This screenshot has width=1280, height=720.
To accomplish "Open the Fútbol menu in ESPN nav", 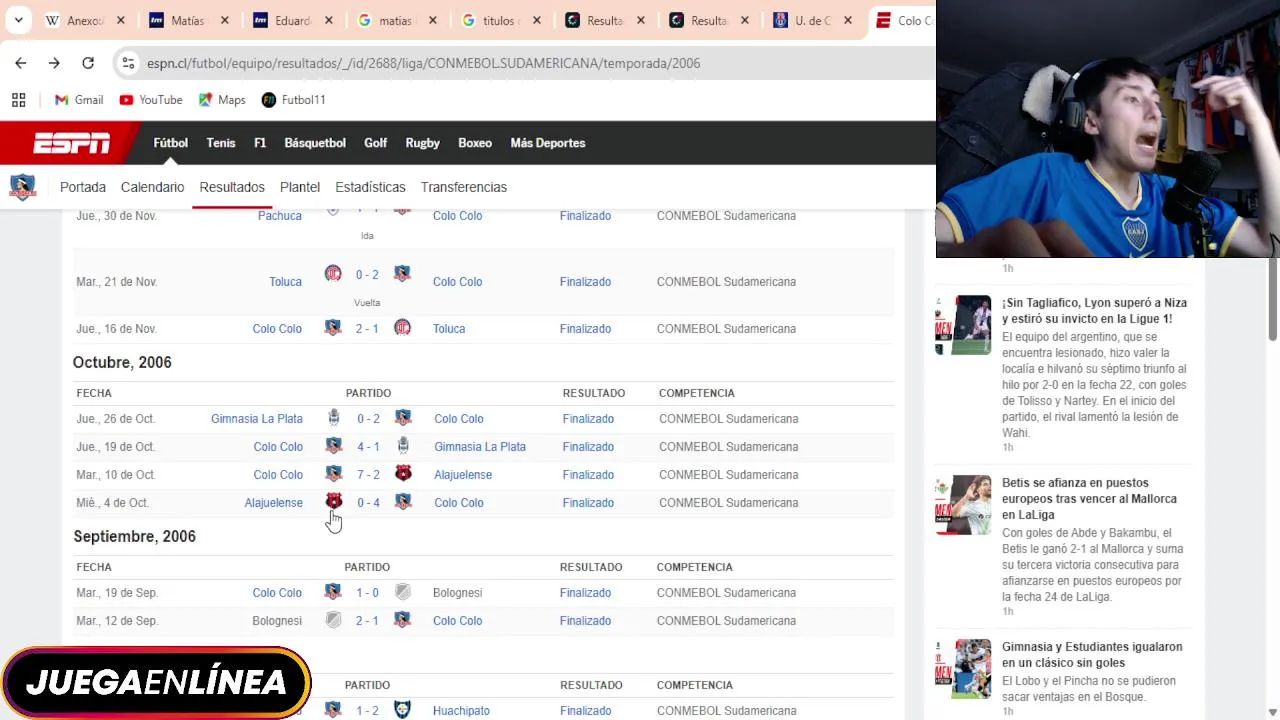I will coord(170,143).
